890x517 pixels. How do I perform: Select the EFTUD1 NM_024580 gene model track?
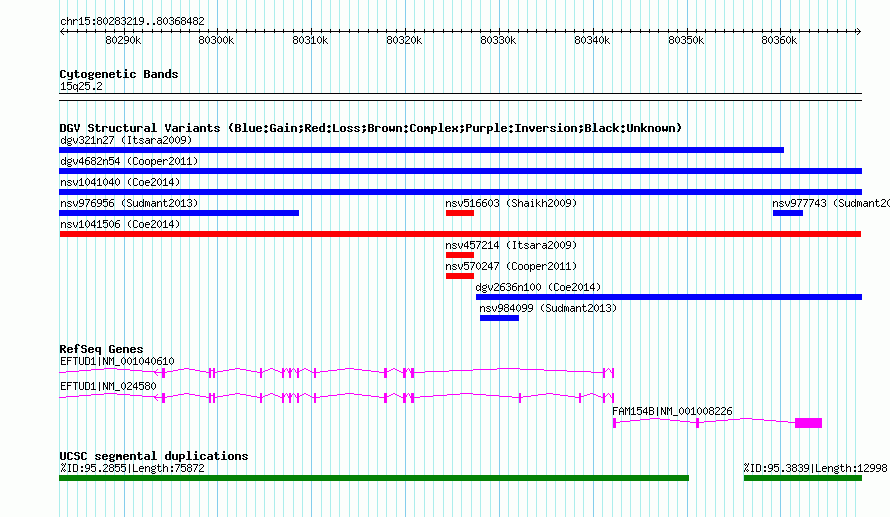click(x=337, y=398)
